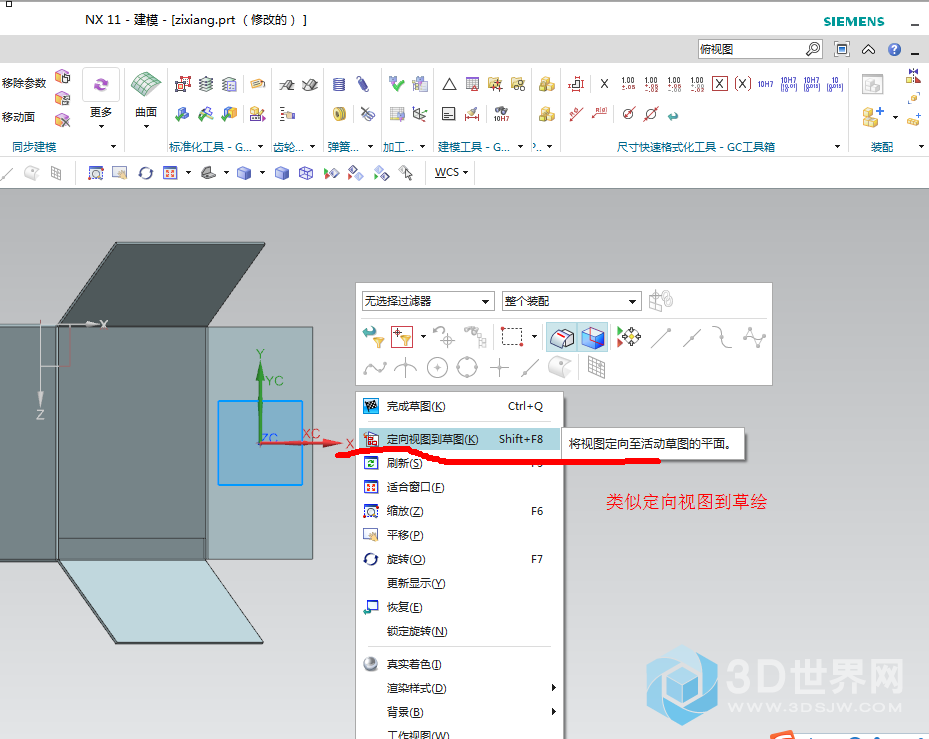Viewport: 929px width, 739px height.
Task: Select 完成草图(K) in context menu
Action: (x=460, y=407)
